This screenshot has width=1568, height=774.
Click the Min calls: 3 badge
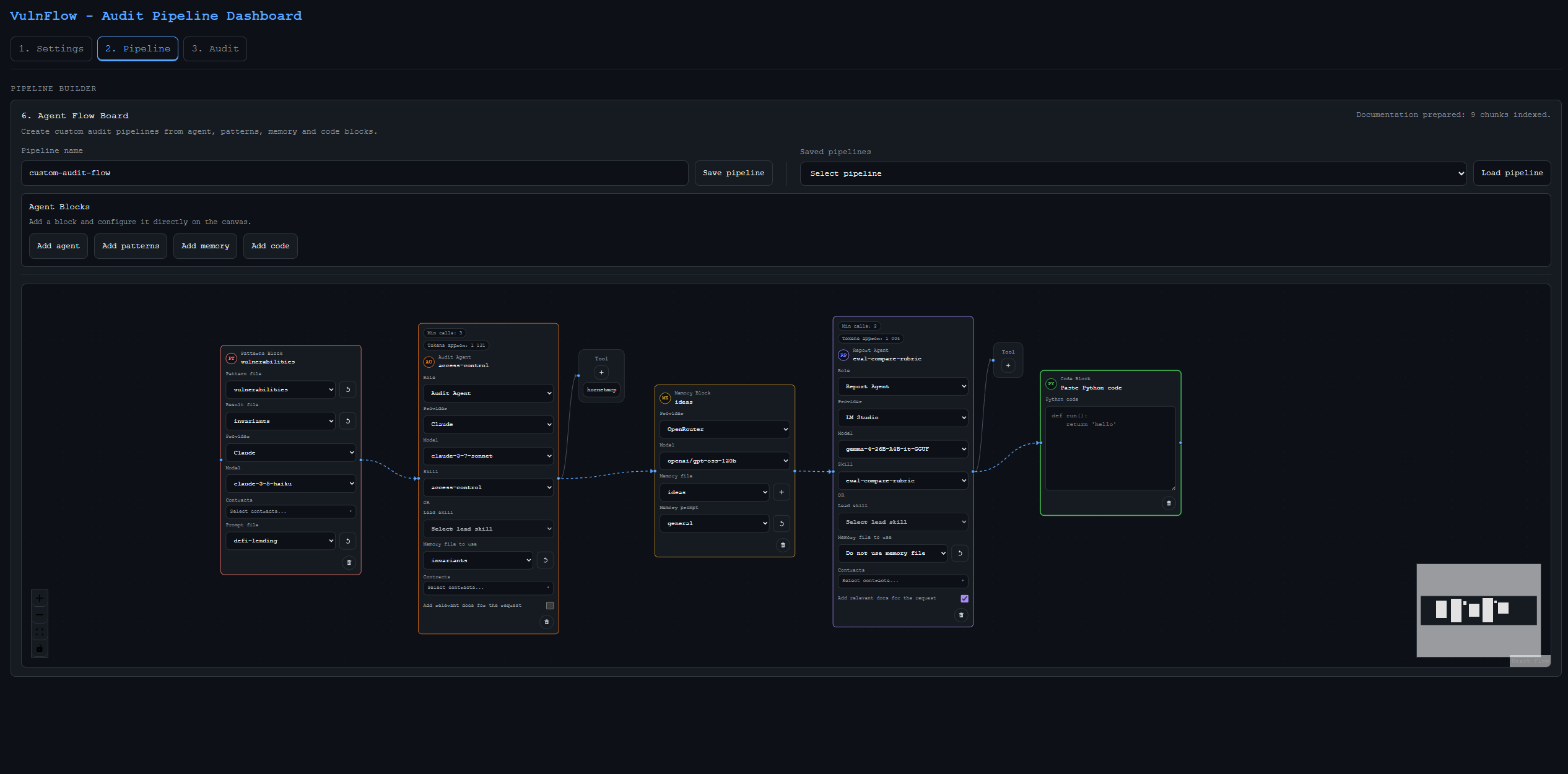tap(445, 333)
